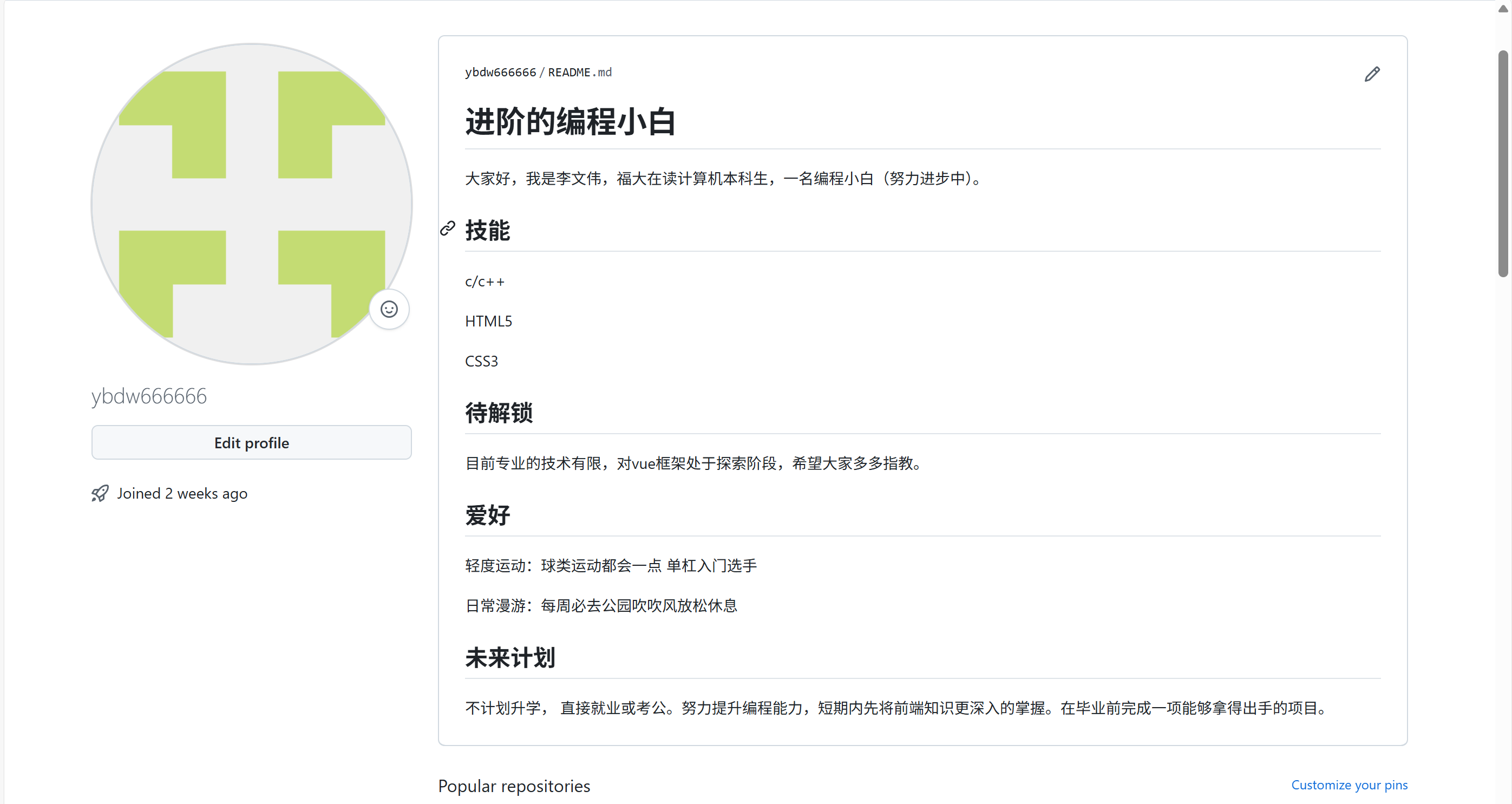Click the 进阶的编程小白 main title
1512x804 pixels.
[570, 122]
